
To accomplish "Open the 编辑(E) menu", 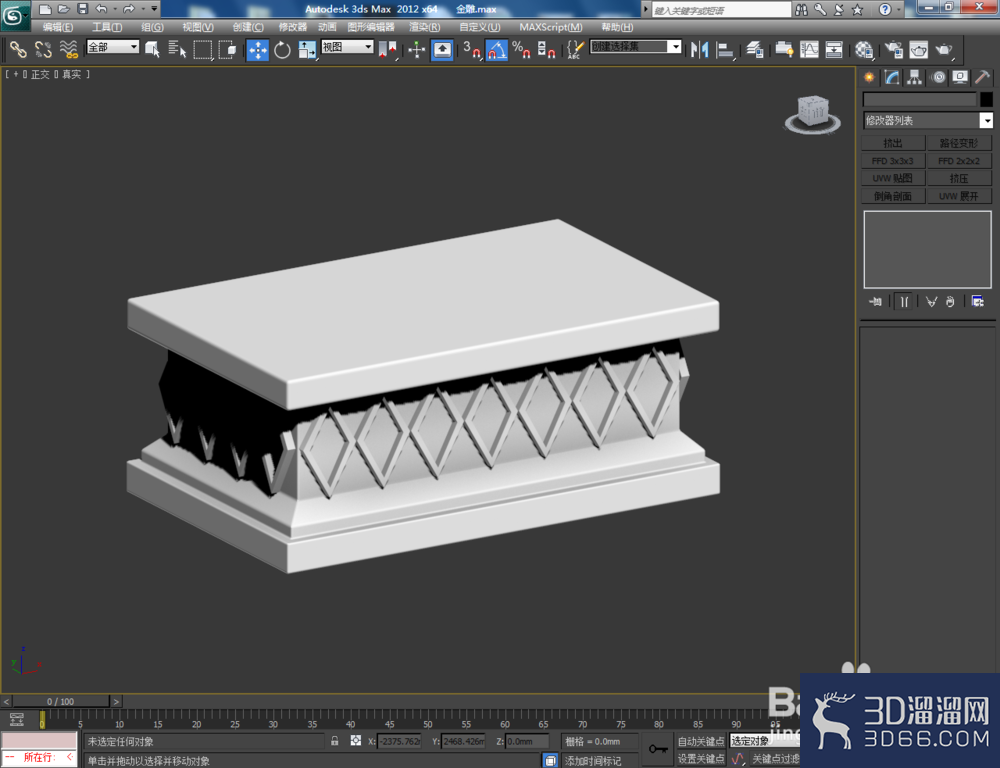I will coord(58,27).
